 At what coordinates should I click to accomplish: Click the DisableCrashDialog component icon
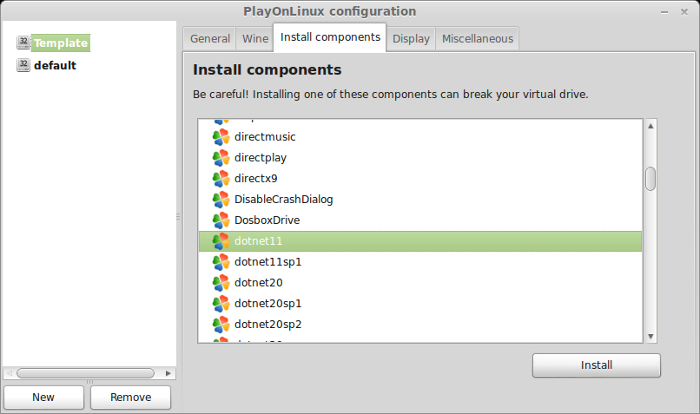[x=221, y=199]
